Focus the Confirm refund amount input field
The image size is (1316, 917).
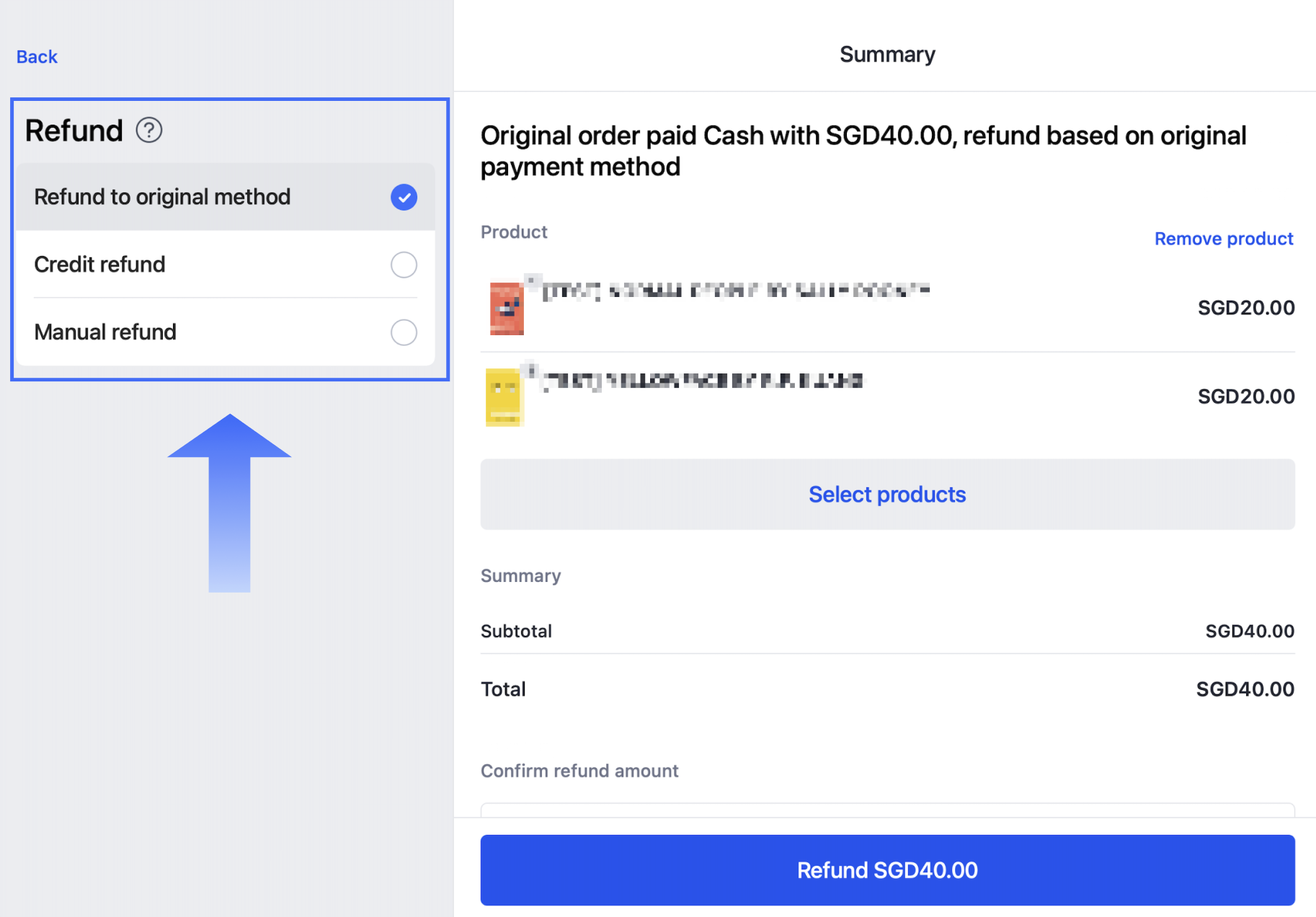[887, 810]
